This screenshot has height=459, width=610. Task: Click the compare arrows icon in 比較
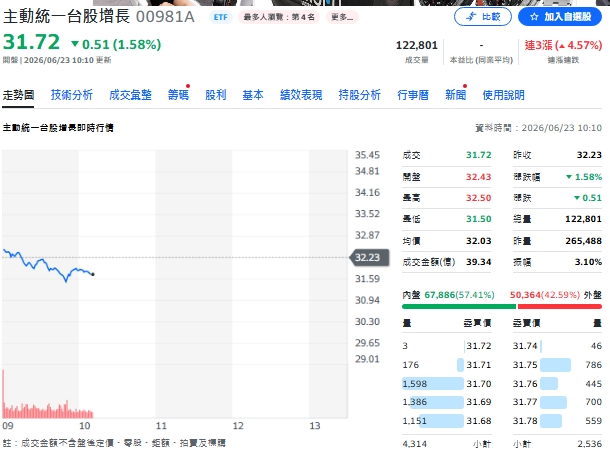(x=471, y=17)
